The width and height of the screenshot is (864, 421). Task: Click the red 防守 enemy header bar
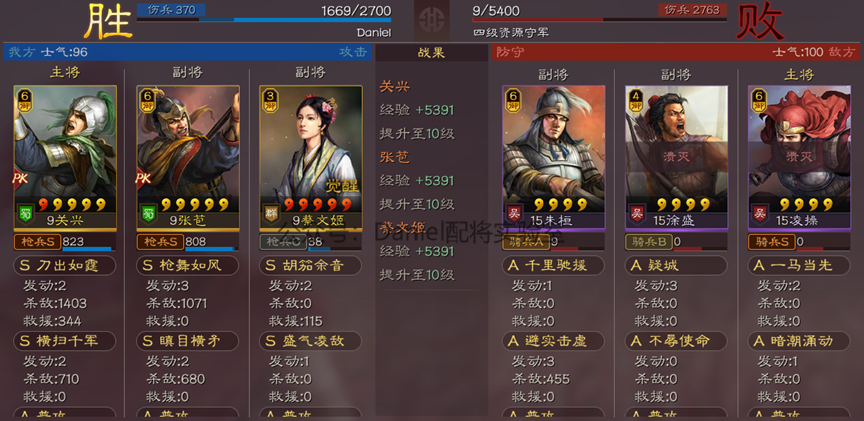[676, 52]
